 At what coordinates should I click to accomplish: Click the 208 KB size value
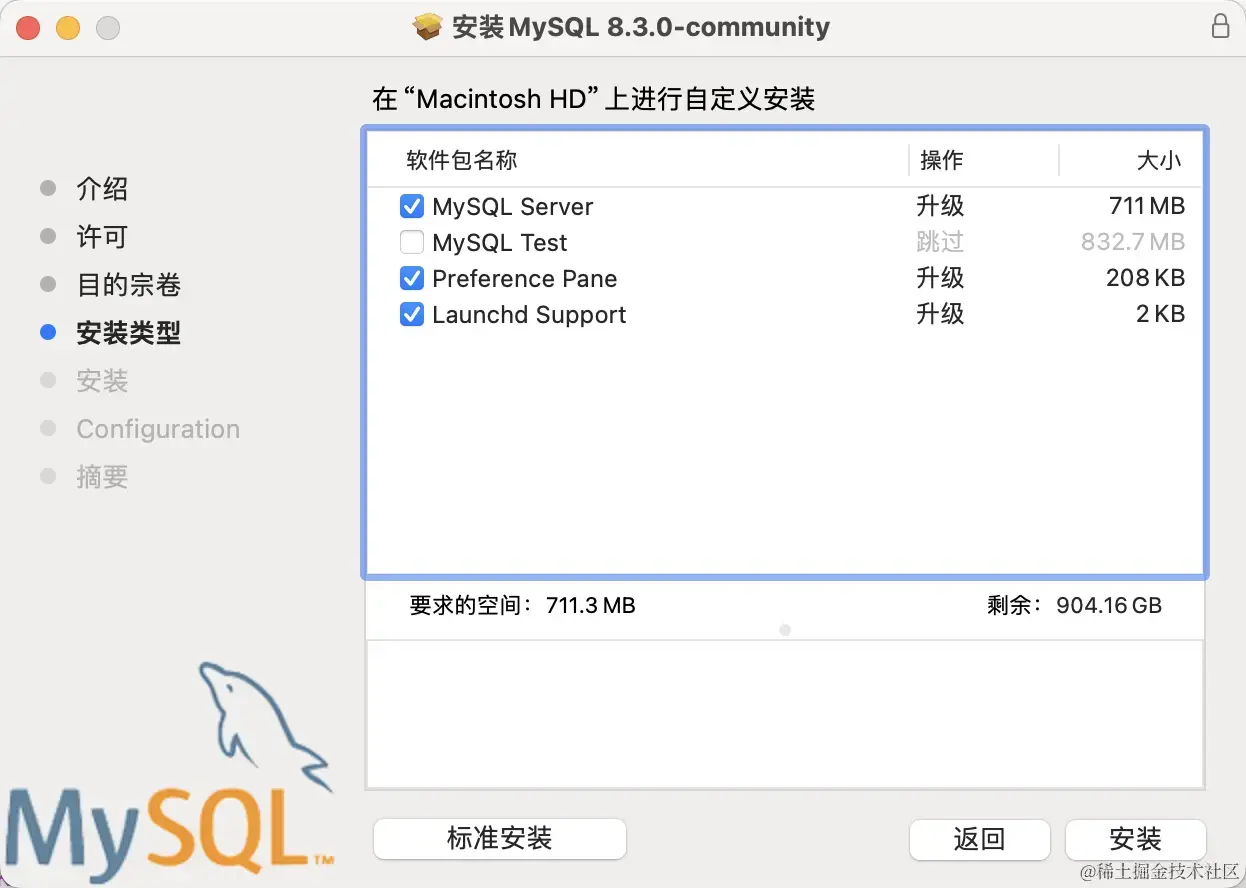point(1146,279)
